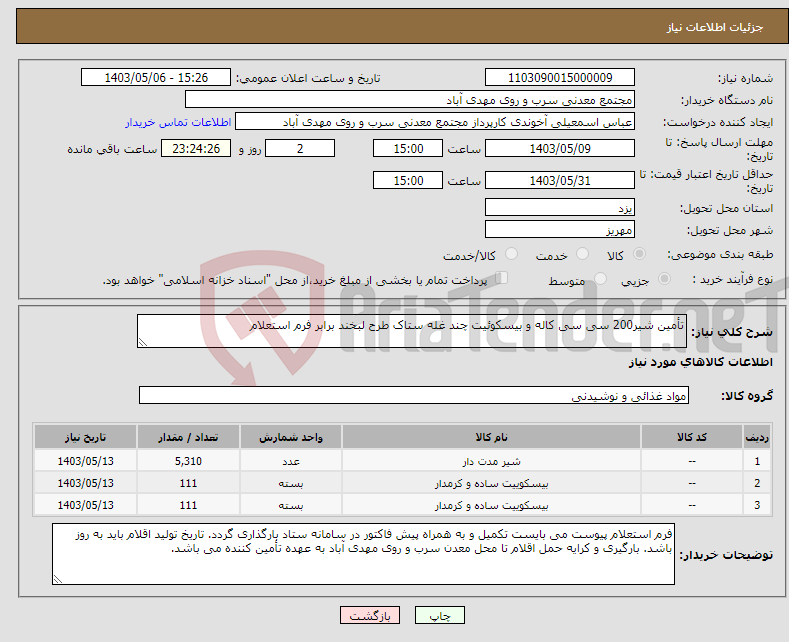Click the تاریخ نیاز column header
This screenshot has height=642, width=789.
86,437
